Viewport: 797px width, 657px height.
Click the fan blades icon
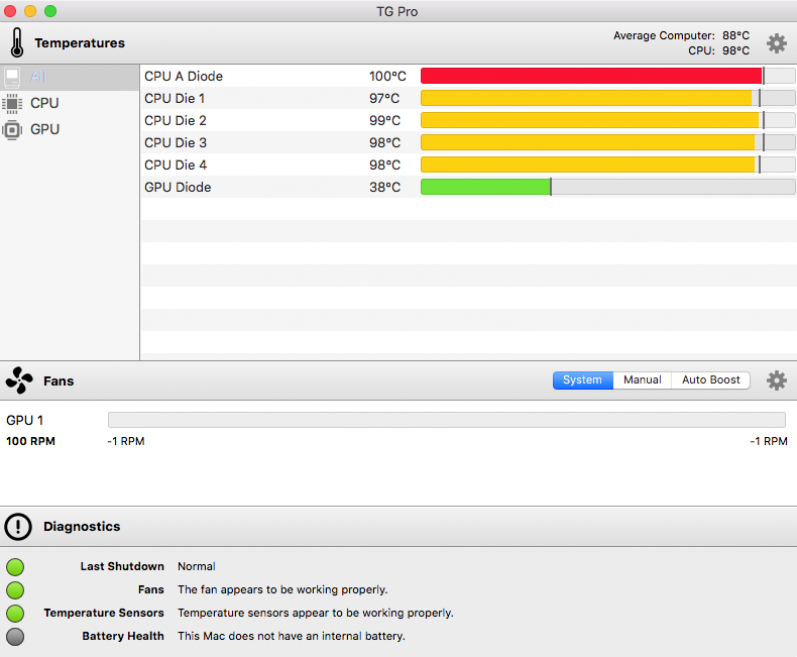[19, 380]
